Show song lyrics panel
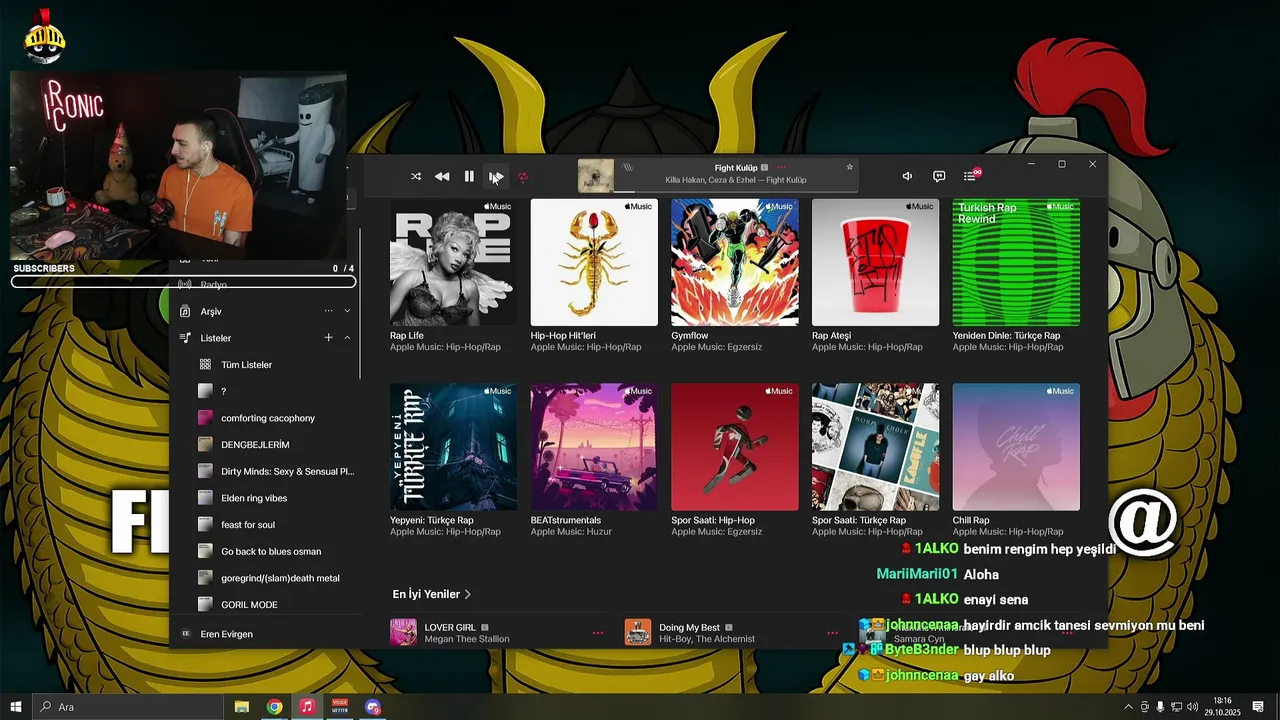Image resolution: width=1280 pixels, height=720 pixels. 939,176
